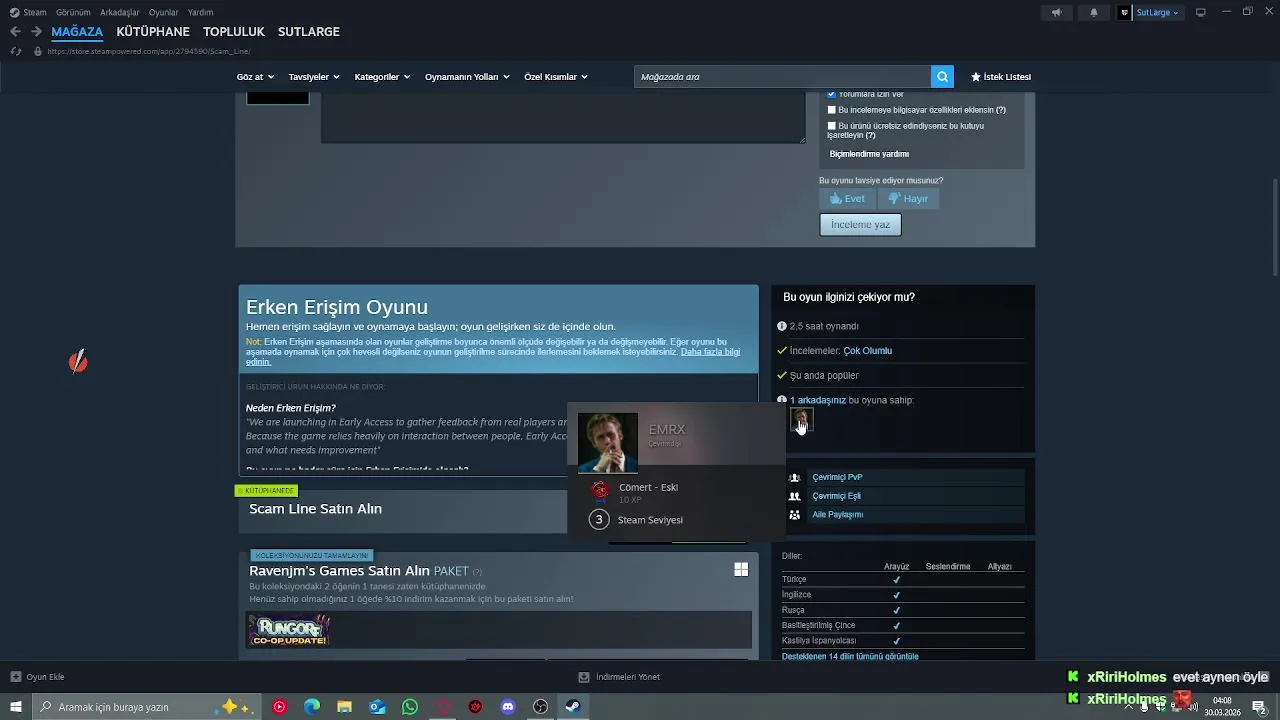
Task: Click the Çok Olumlu reviews link
Action: pyautogui.click(x=867, y=351)
